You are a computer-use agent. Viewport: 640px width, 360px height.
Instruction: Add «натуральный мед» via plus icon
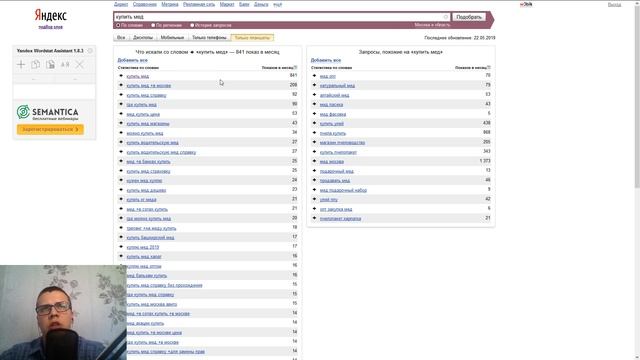click(314, 85)
